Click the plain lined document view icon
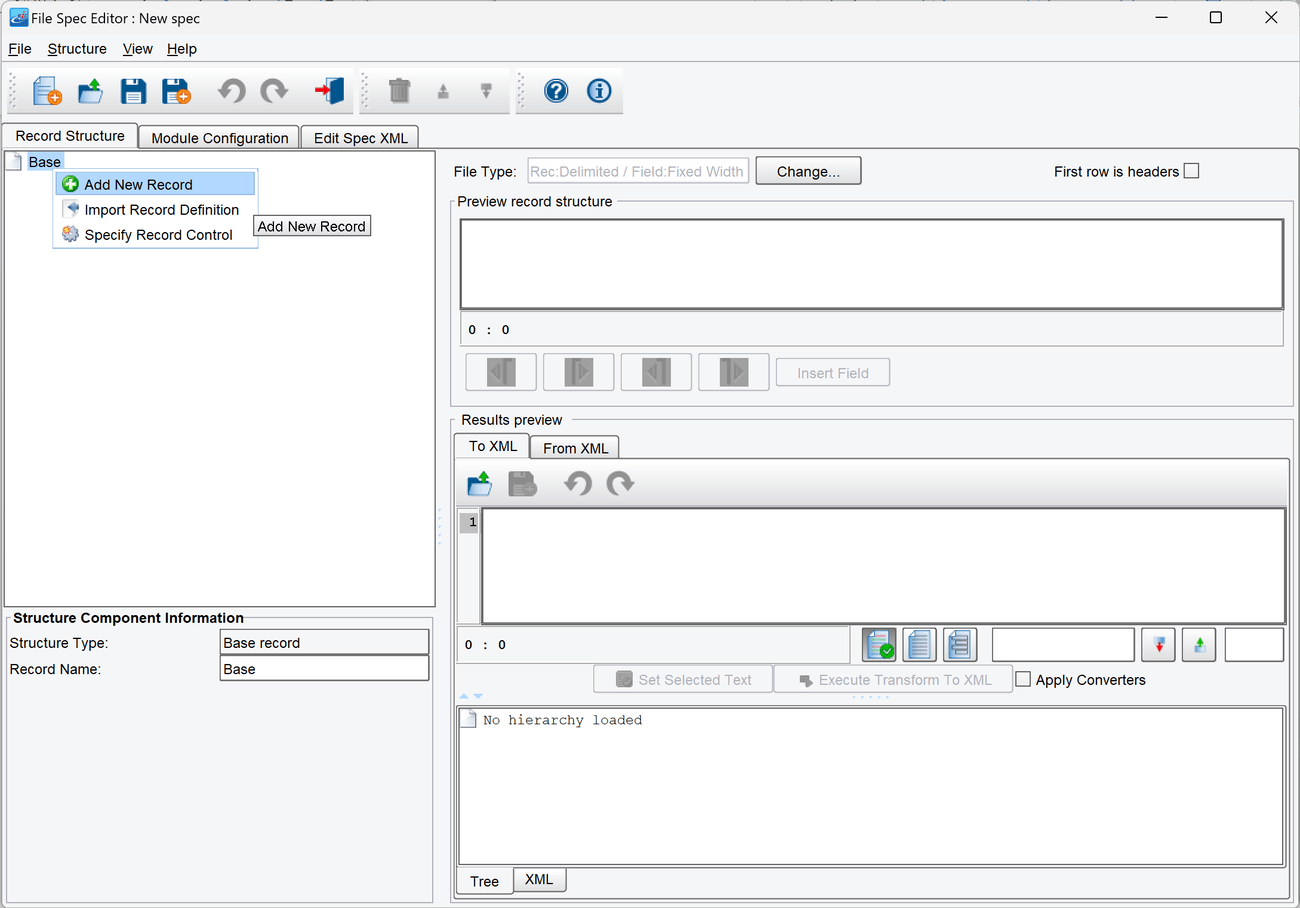 (919, 645)
